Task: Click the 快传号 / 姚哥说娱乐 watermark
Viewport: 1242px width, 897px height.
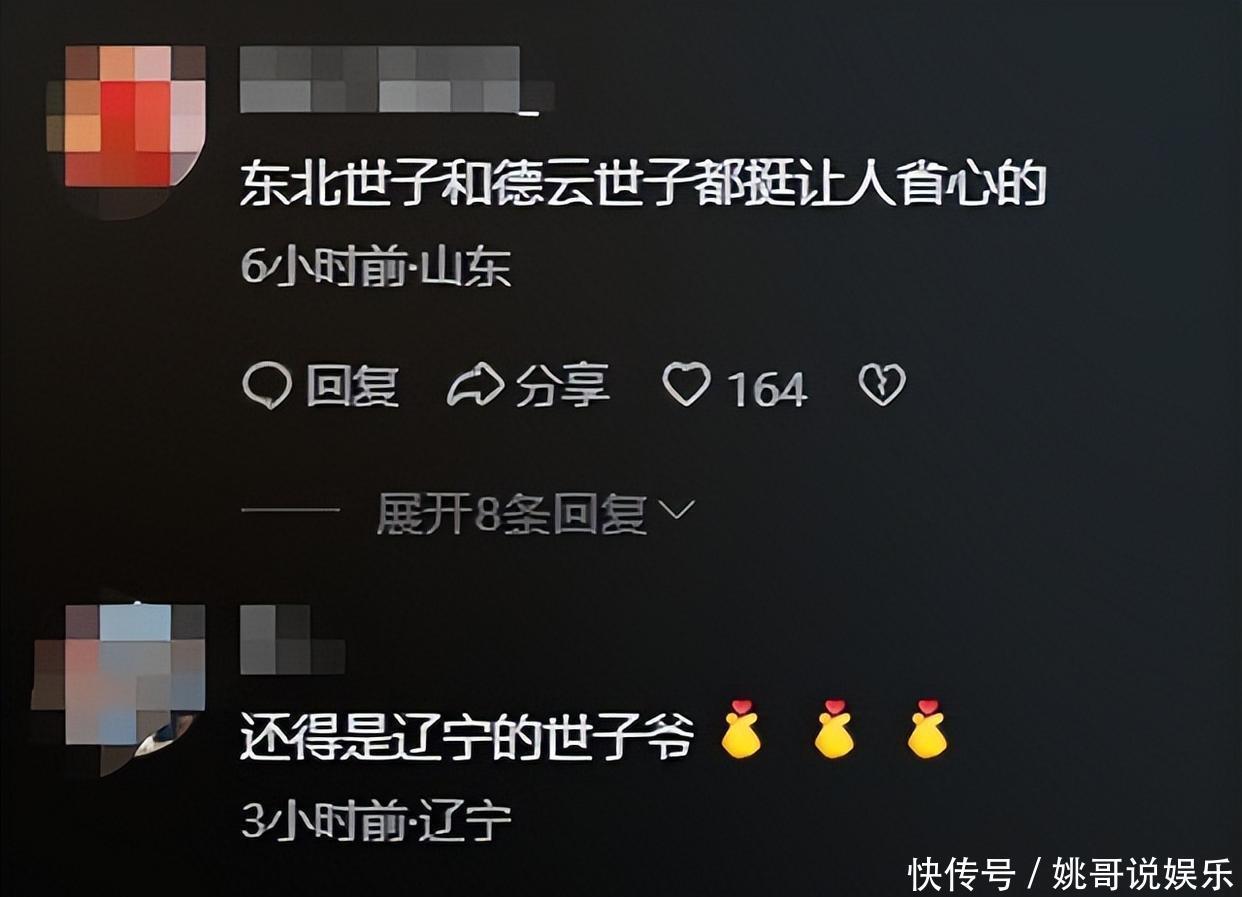Action: (x=1070, y=875)
